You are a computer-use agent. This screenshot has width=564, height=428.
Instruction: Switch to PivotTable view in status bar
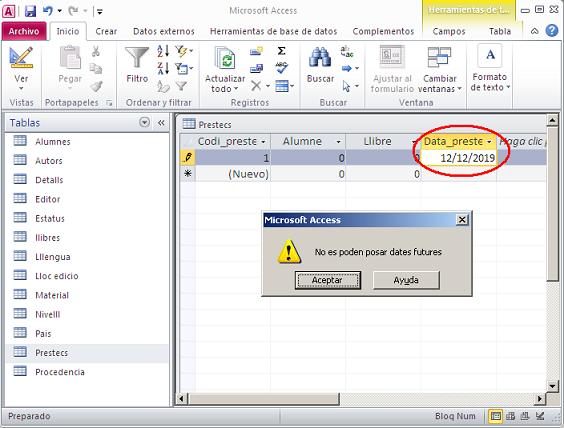(x=510, y=416)
